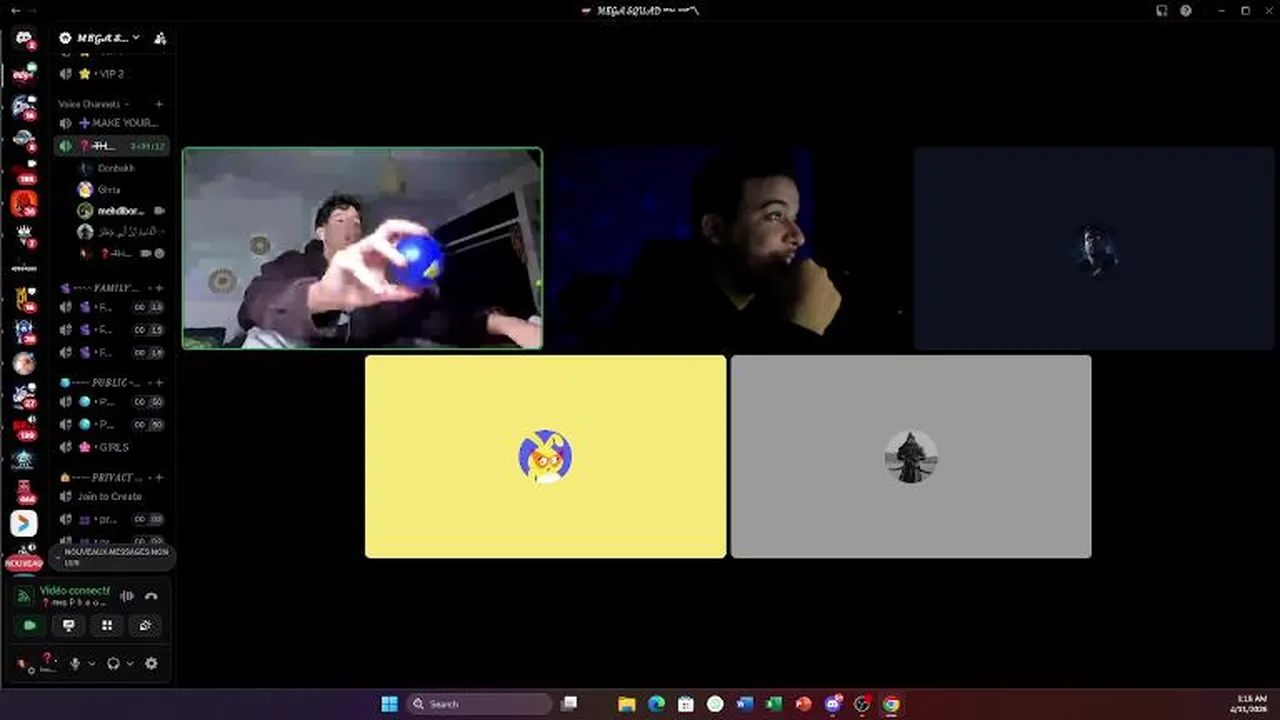Image resolution: width=1280 pixels, height=720 pixels.
Task: Open Discord icon on taskbar
Action: pos(833,704)
